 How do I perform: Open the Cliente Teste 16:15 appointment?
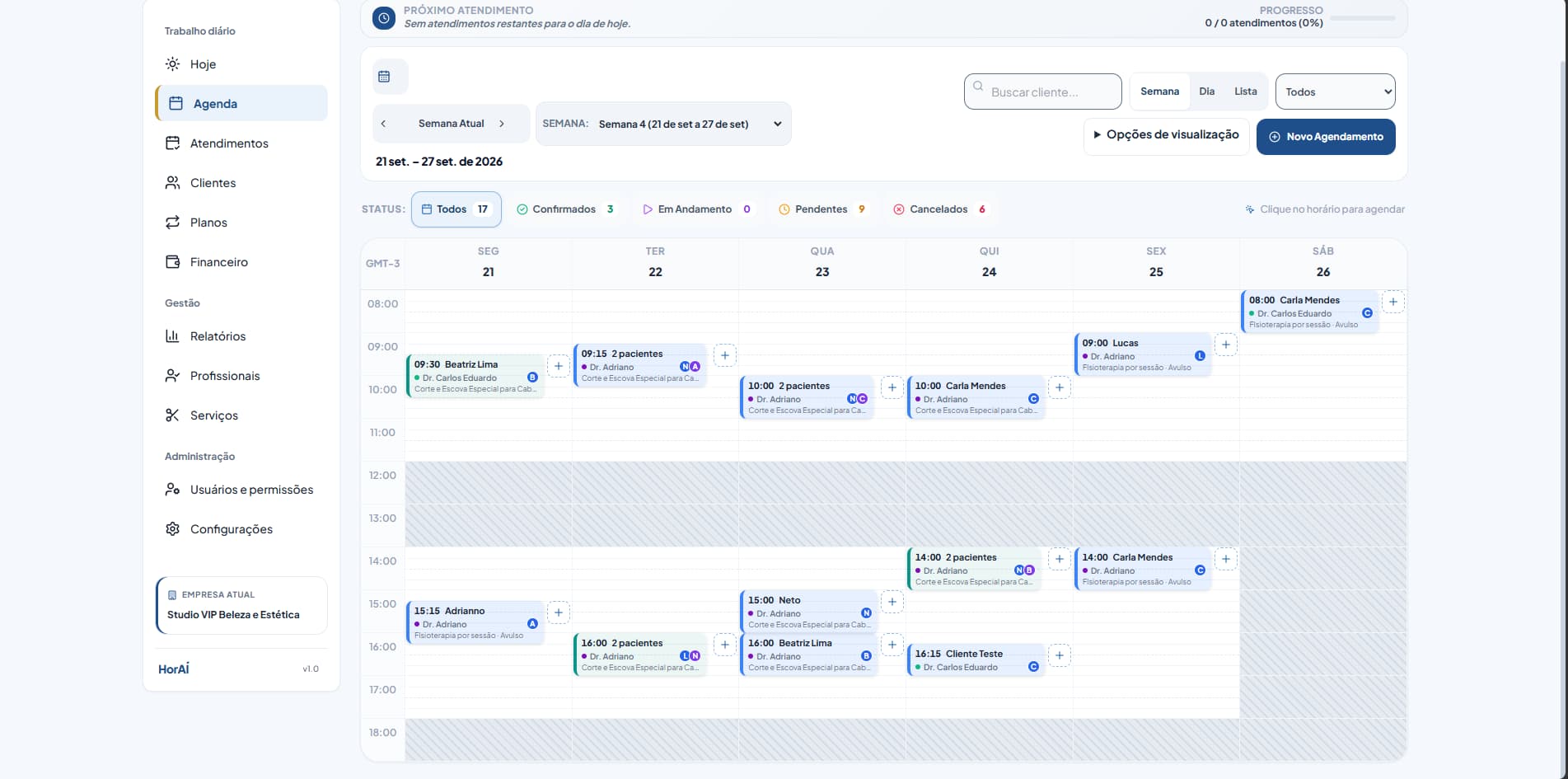pos(976,660)
